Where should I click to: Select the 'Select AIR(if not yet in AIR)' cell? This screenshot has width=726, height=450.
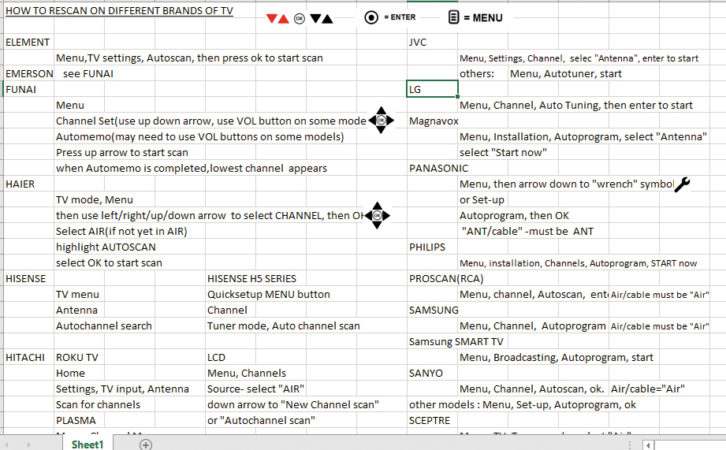[x=121, y=231]
